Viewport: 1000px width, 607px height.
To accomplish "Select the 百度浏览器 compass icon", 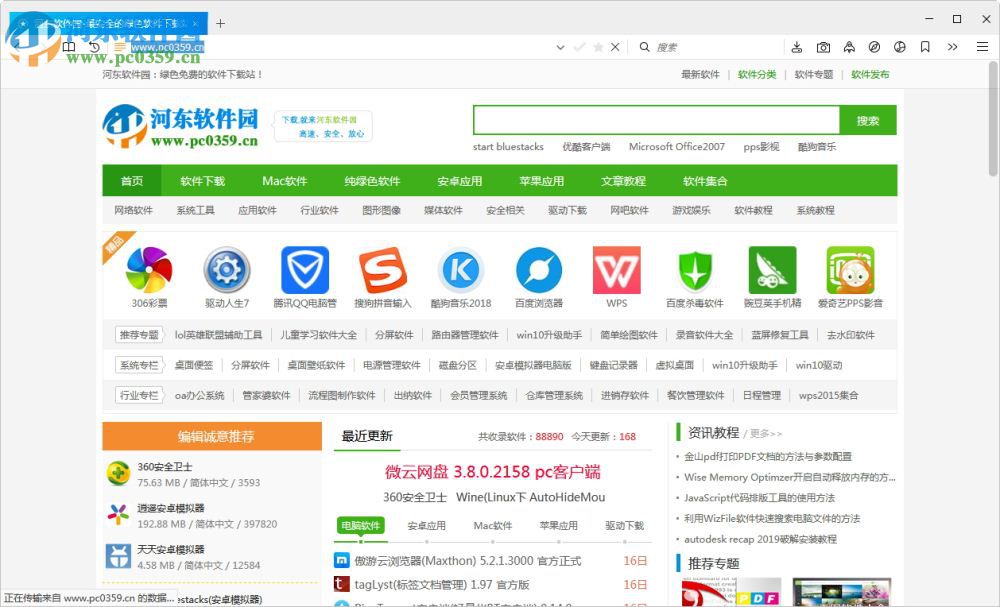I will coord(538,271).
